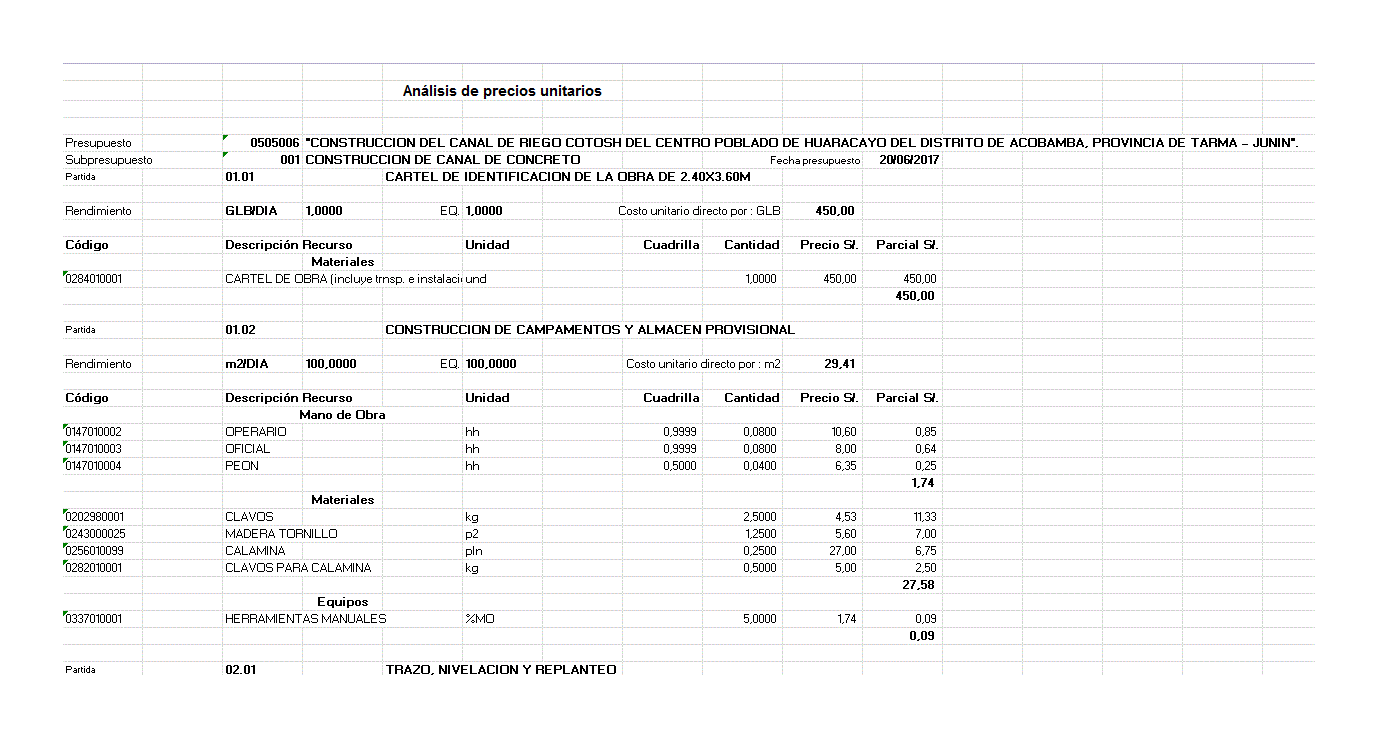Click 'CONSTRUCCION DE CAMPAMENTOS Y ALMACEN PROVISIONAL' title

(x=590, y=330)
